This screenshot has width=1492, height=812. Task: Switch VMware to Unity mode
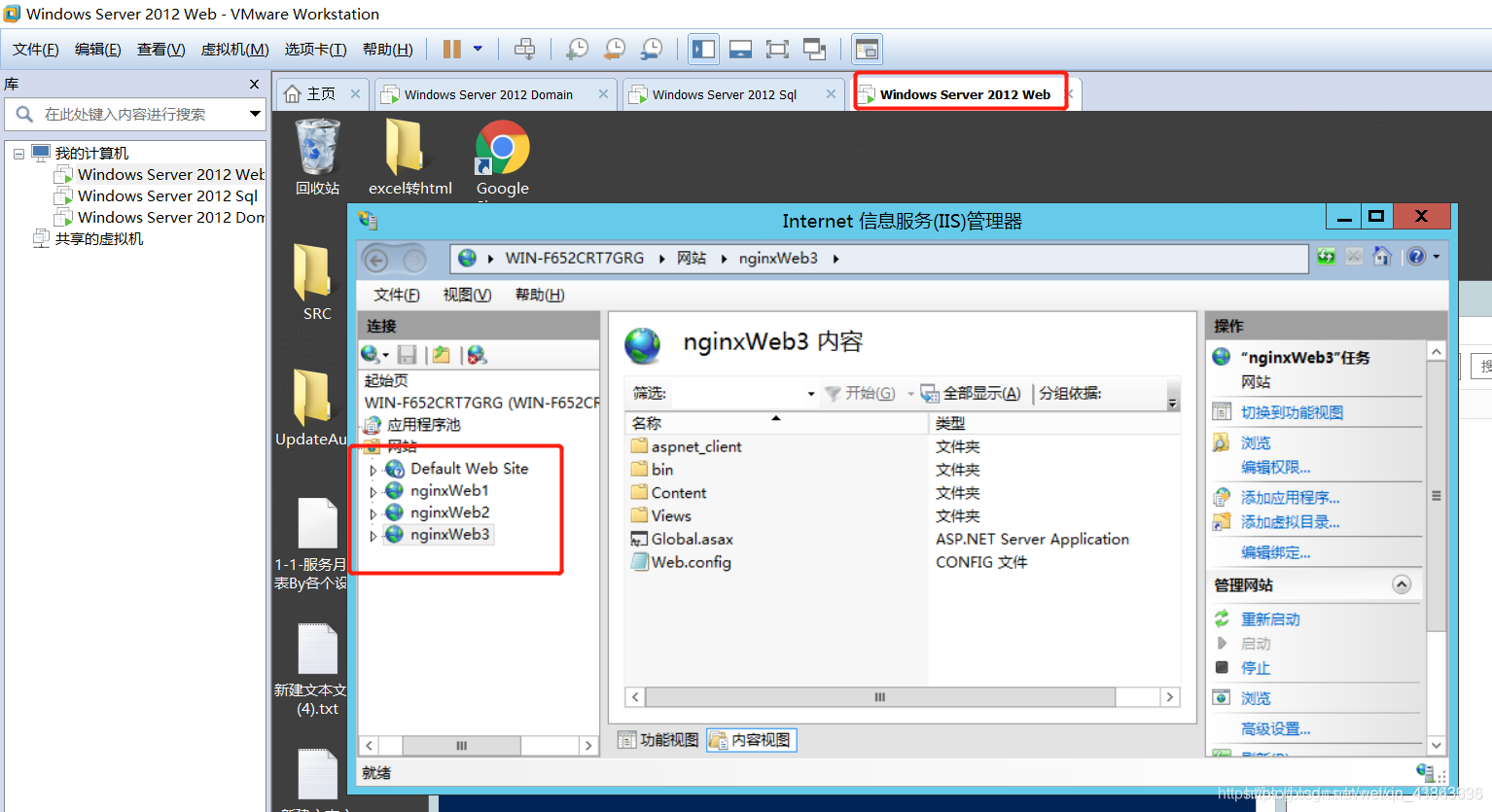click(814, 49)
